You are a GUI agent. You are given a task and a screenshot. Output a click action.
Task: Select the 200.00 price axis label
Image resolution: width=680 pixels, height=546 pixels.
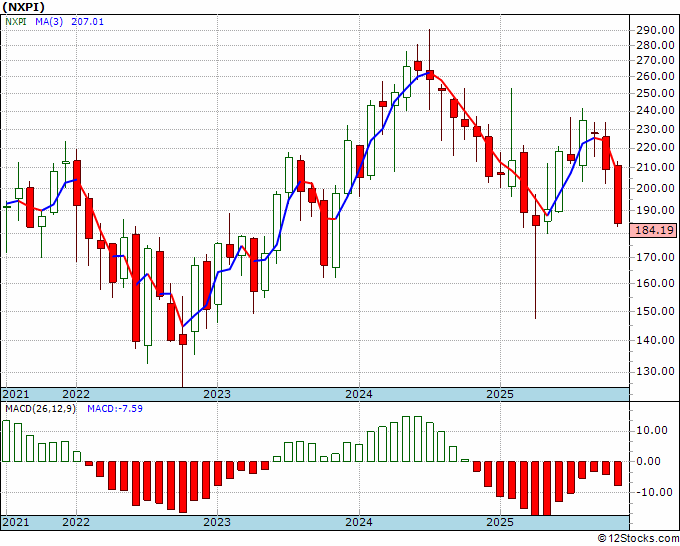pyautogui.click(x=655, y=188)
